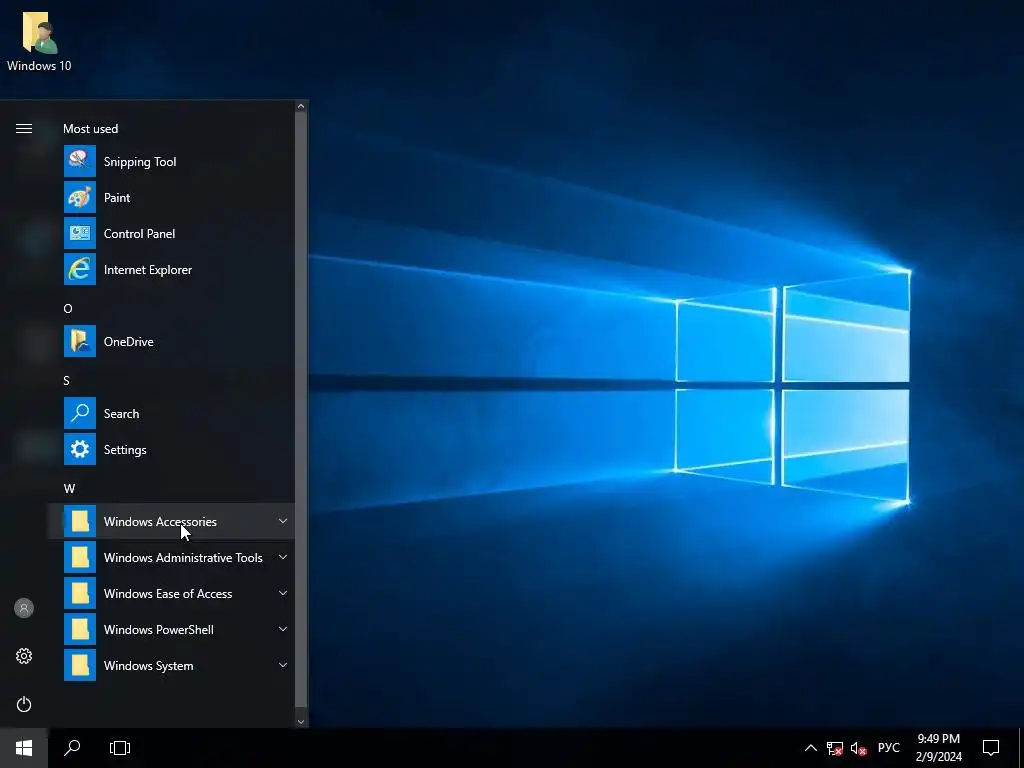
Task: Launch Paint from the Start list
Action: click(x=171, y=197)
